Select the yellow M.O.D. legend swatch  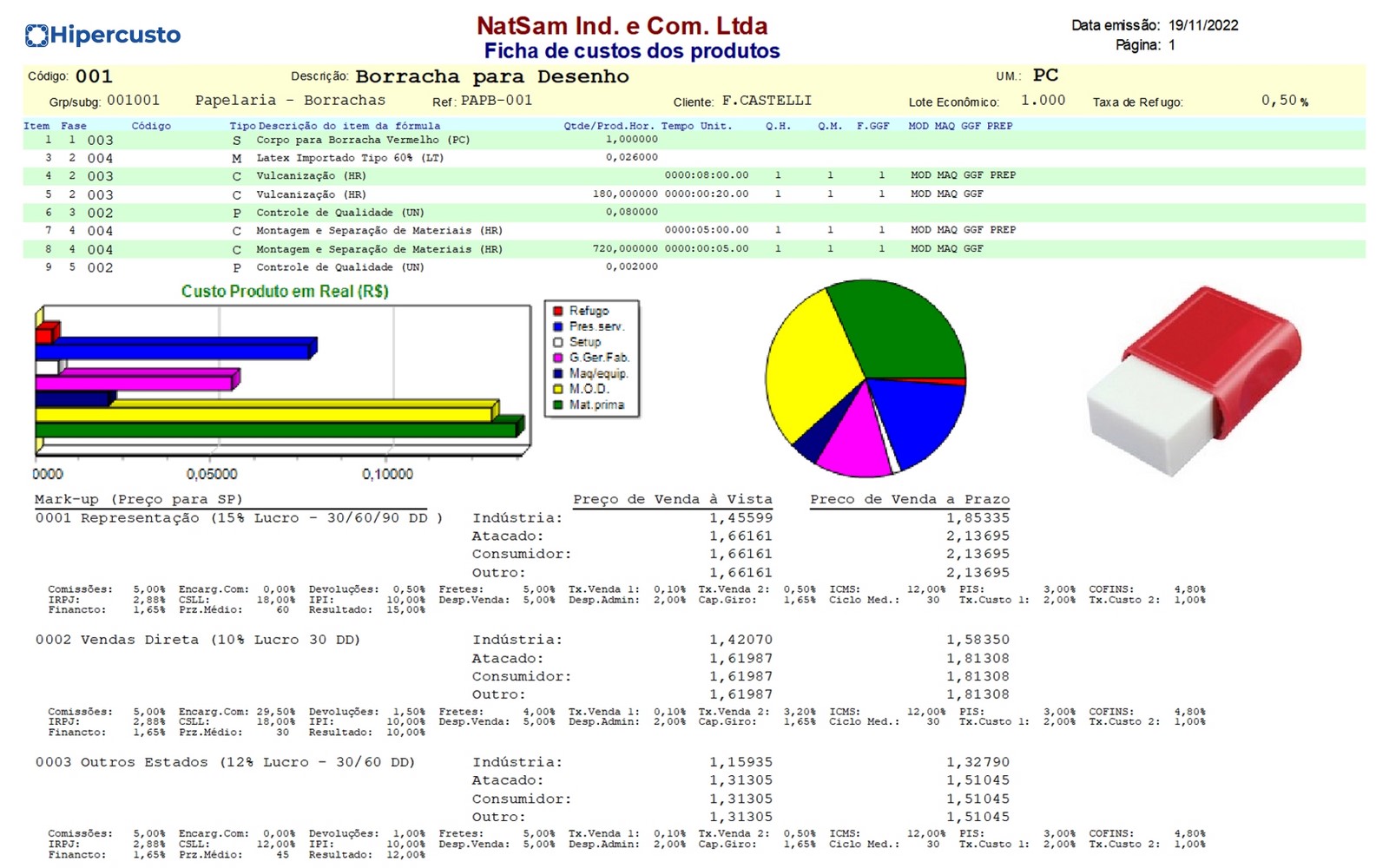tap(558, 389)
